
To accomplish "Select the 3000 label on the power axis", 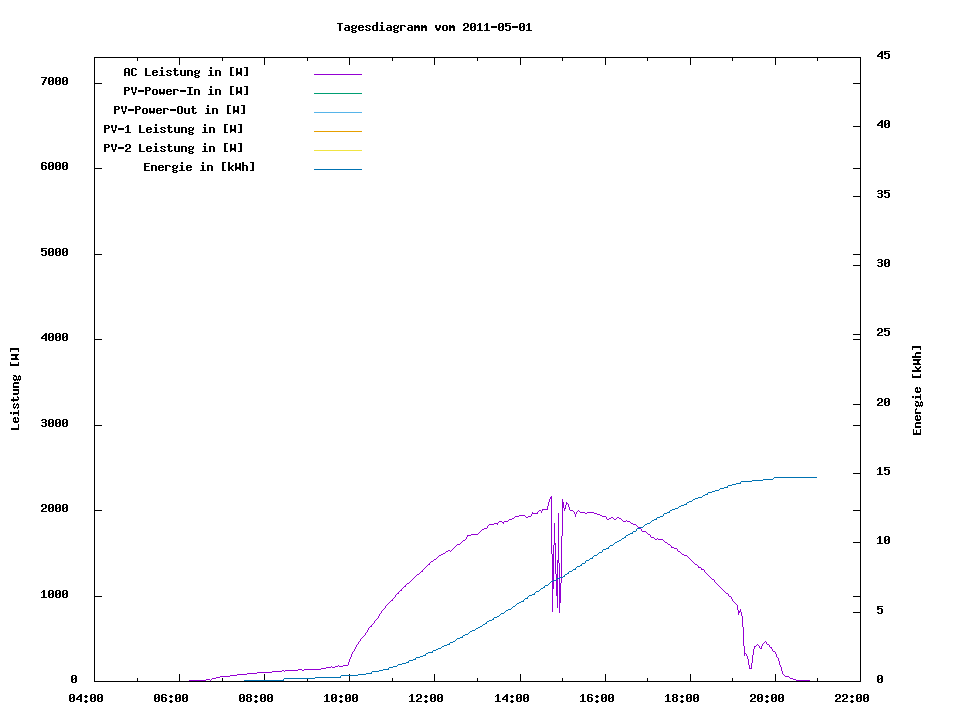I will coord(54,425).
